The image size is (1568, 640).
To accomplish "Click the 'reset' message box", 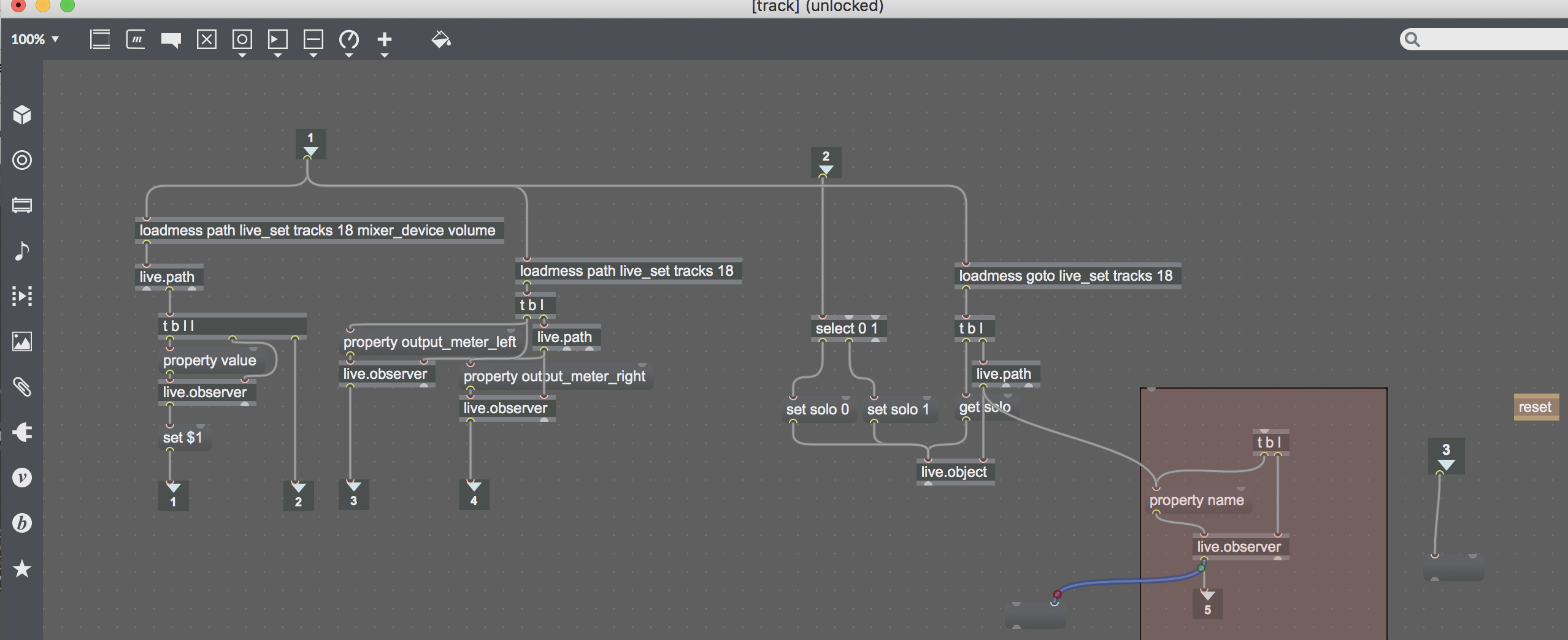I will [x=1536, y=407].
